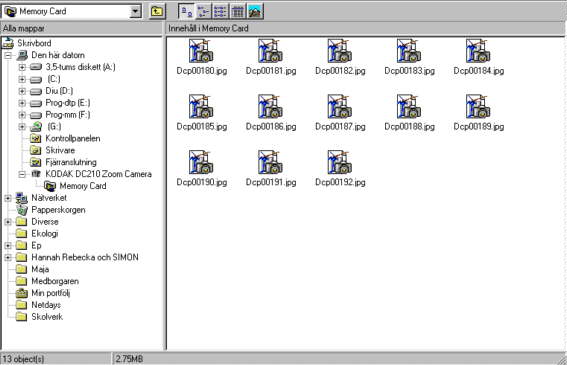Select 3,5-tums diskett (A:) drive

[80, 67]
